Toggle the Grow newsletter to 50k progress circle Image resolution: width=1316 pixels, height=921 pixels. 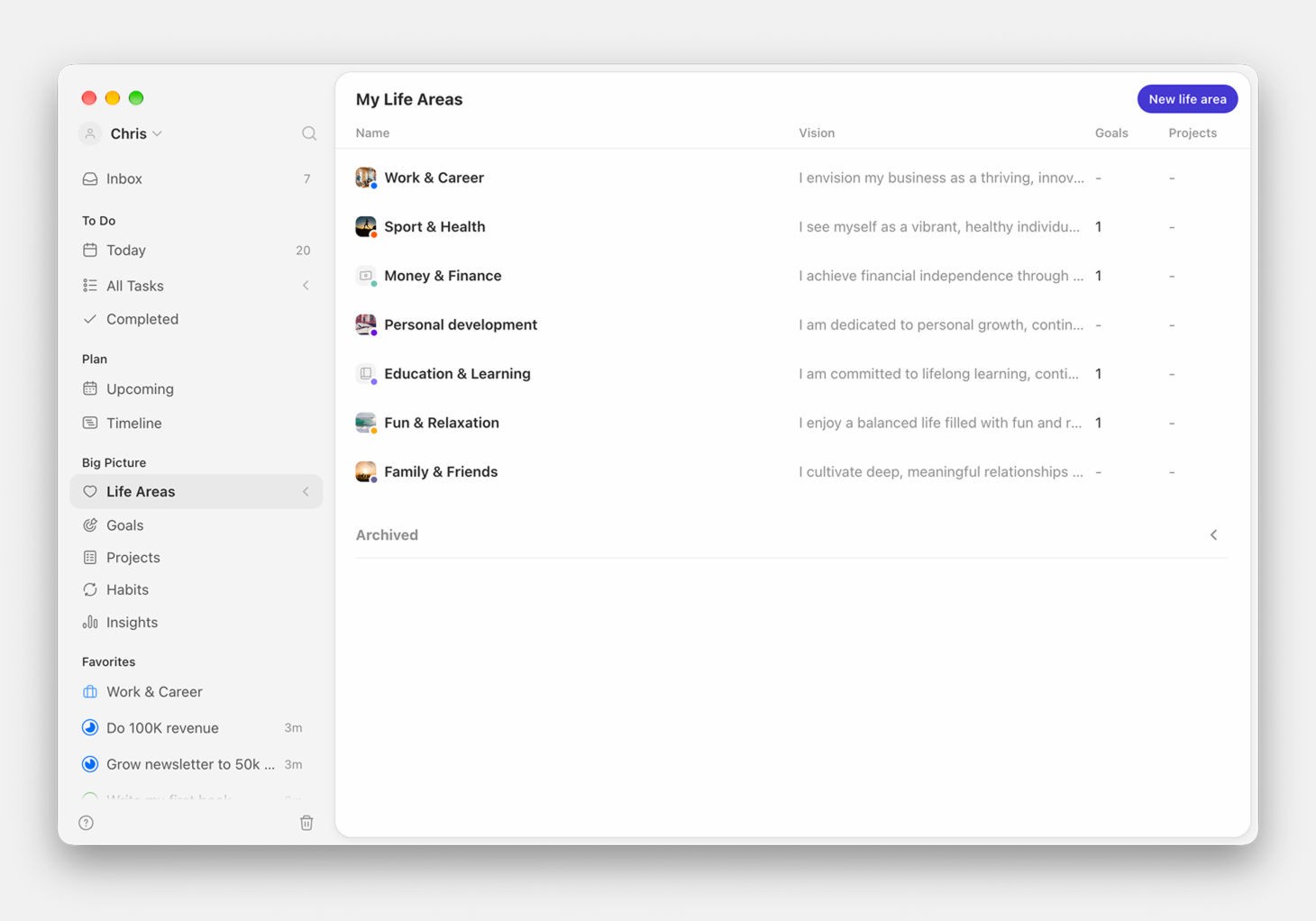90,764
